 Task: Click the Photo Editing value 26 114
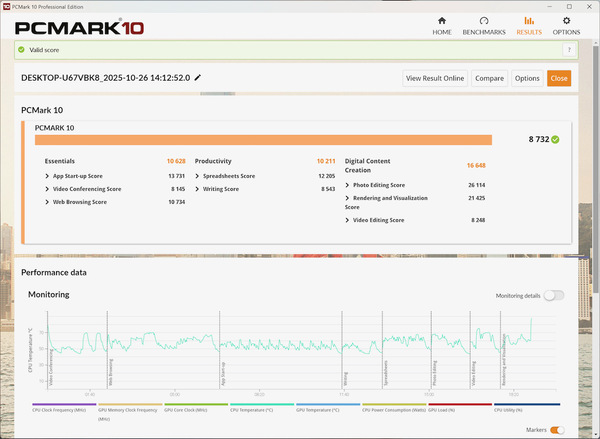477,185
